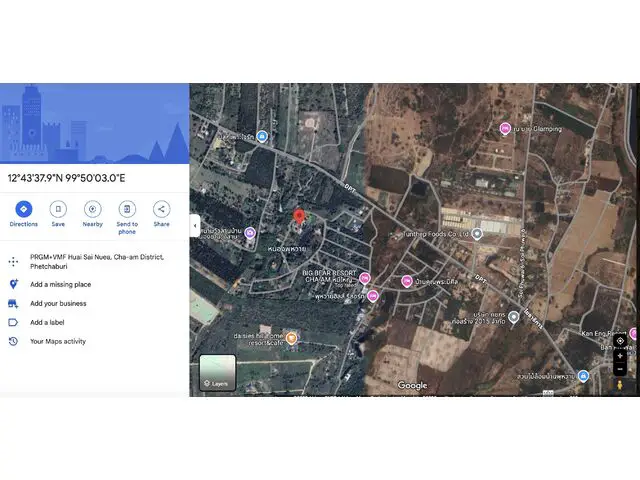
Task: Open the daisies hill home resort marker
Action: point(291,339)
